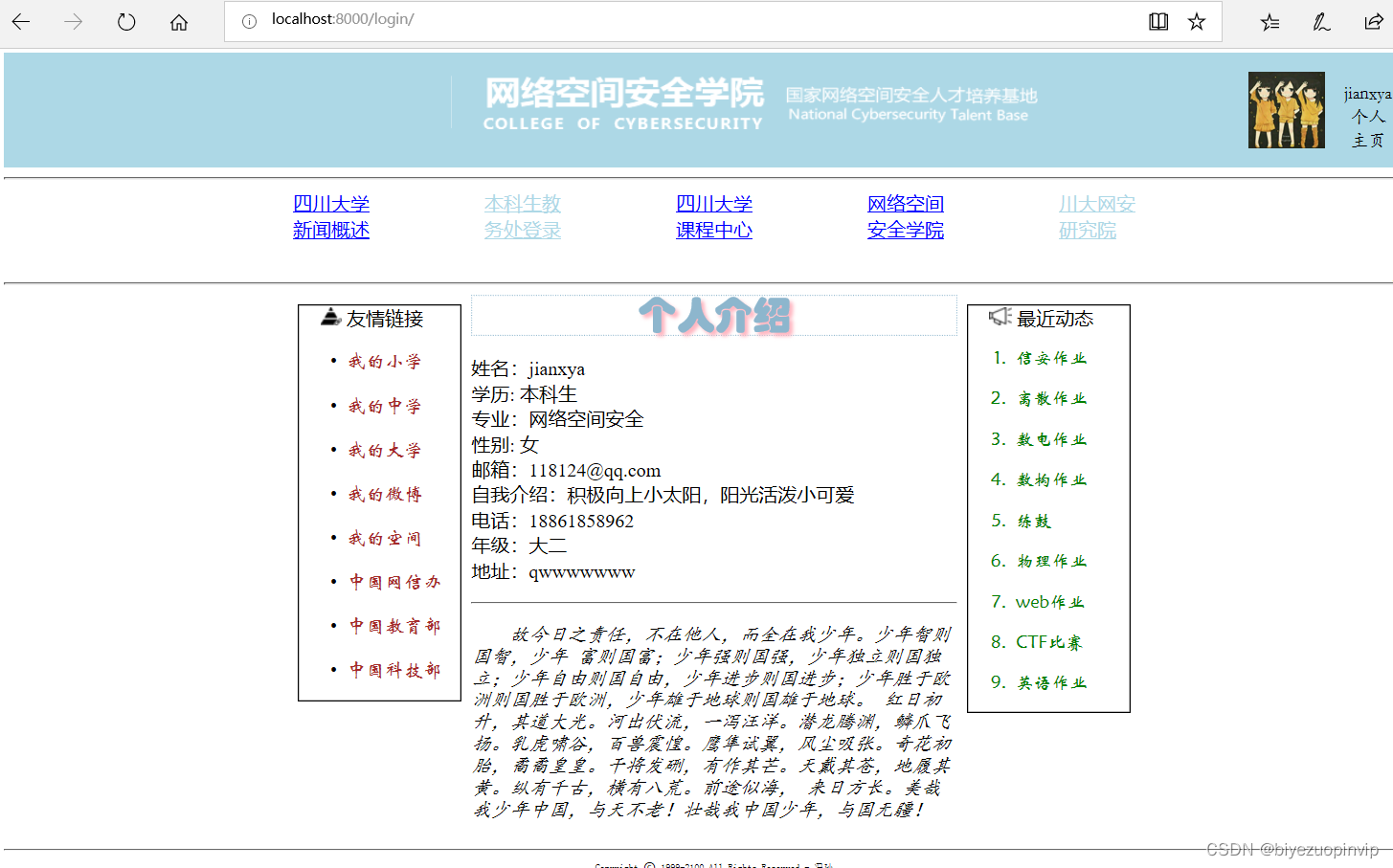Select 信安作业 in recent activity
The image size is (1393, 868).
tap(1052, 358)
